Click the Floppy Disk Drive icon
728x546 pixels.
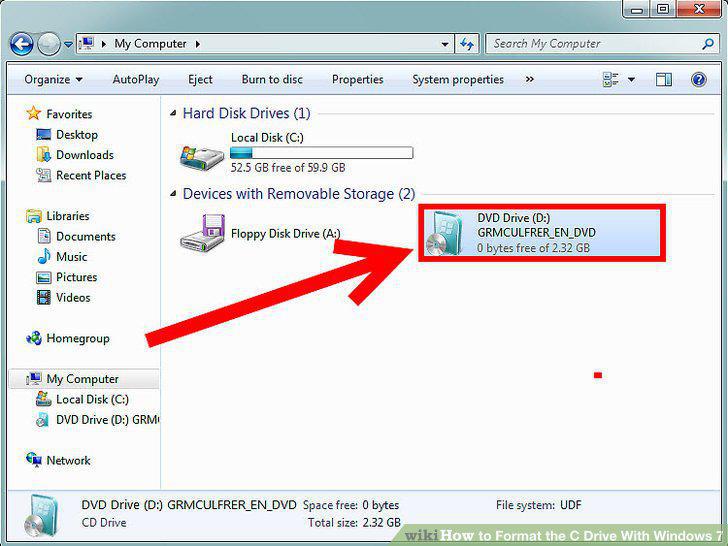click(x=203, y=233)
